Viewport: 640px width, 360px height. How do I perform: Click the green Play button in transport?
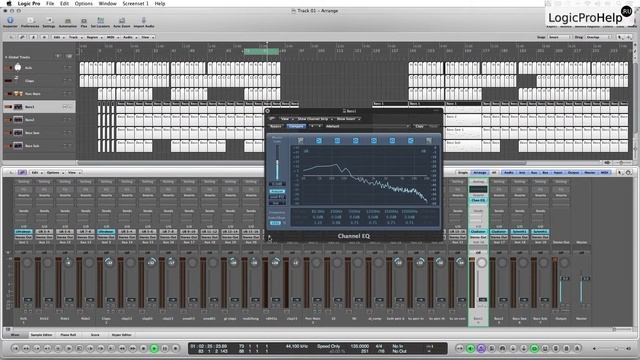pos(154,348)
